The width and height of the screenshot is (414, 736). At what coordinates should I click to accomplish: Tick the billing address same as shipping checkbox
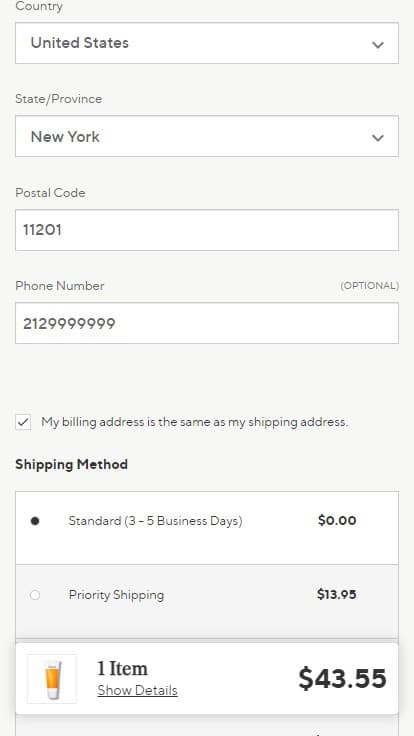pyautogui.click(x=23, y=422)
